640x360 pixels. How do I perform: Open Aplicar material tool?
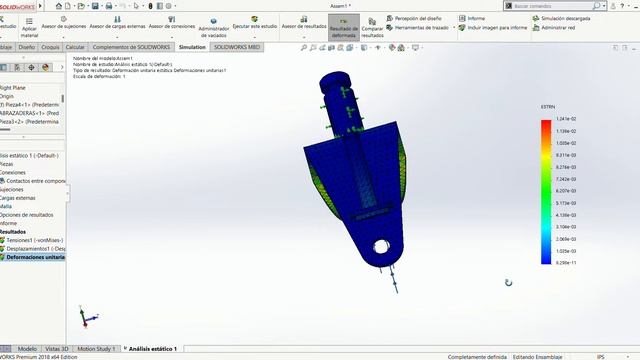pyautogui.click(x=29, y=28)
